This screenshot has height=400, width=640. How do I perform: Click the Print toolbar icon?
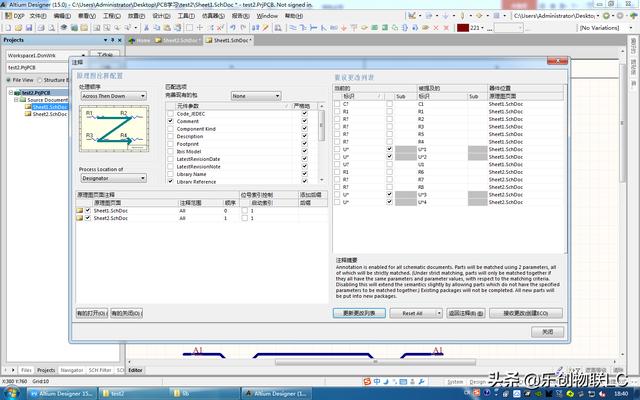[41, 28]
